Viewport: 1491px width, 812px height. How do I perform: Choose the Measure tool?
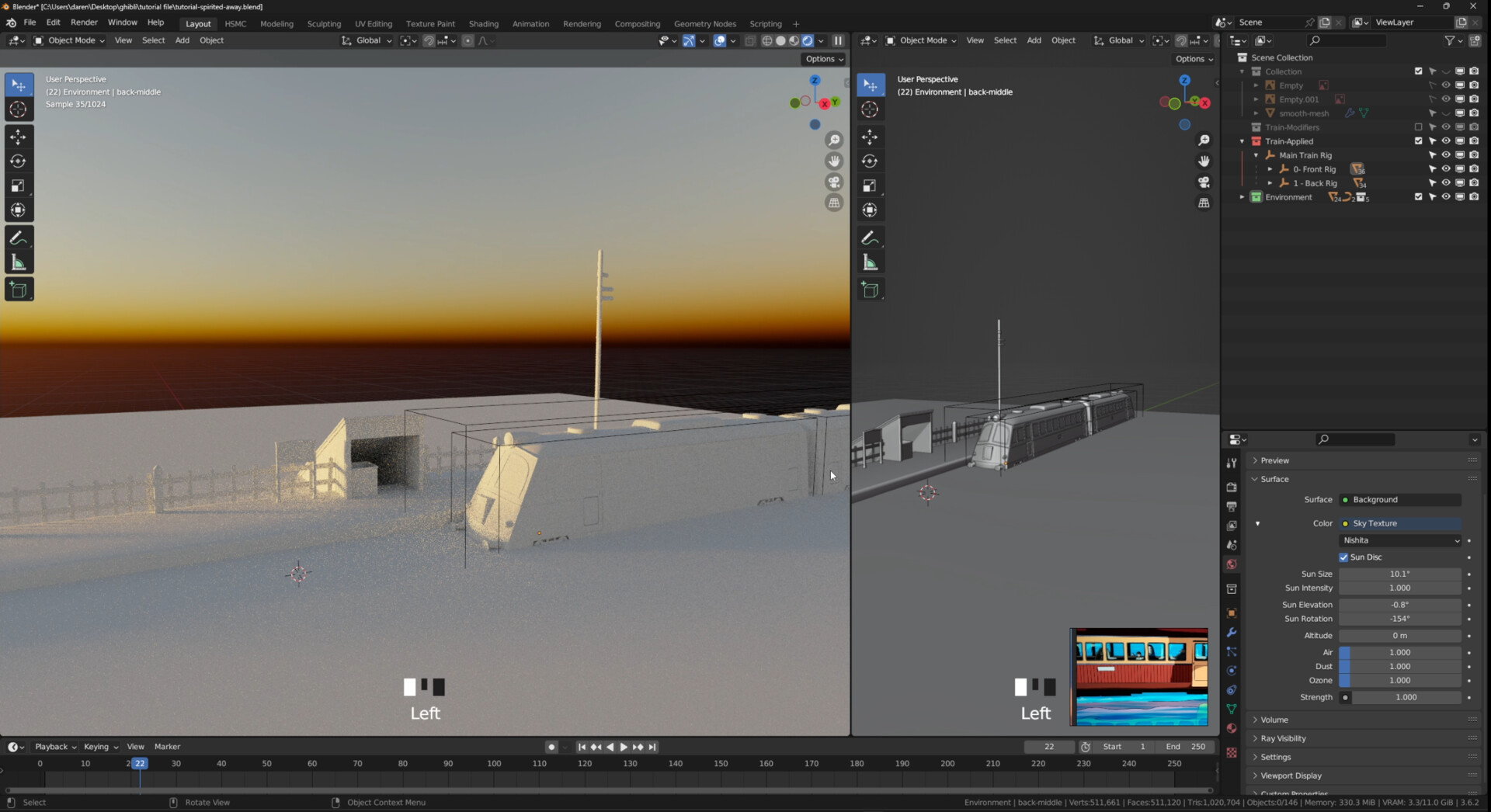[19, 262]
